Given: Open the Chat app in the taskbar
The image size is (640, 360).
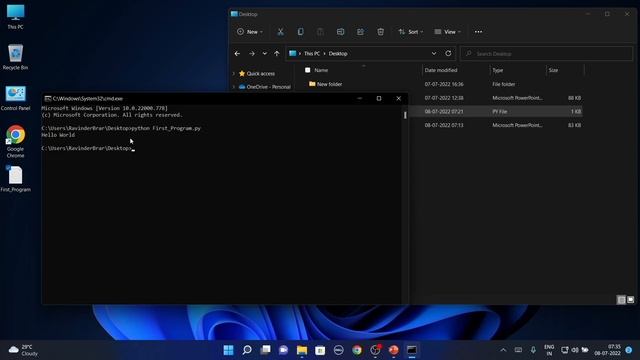Looking at the screenshot, I should [283, 350].
